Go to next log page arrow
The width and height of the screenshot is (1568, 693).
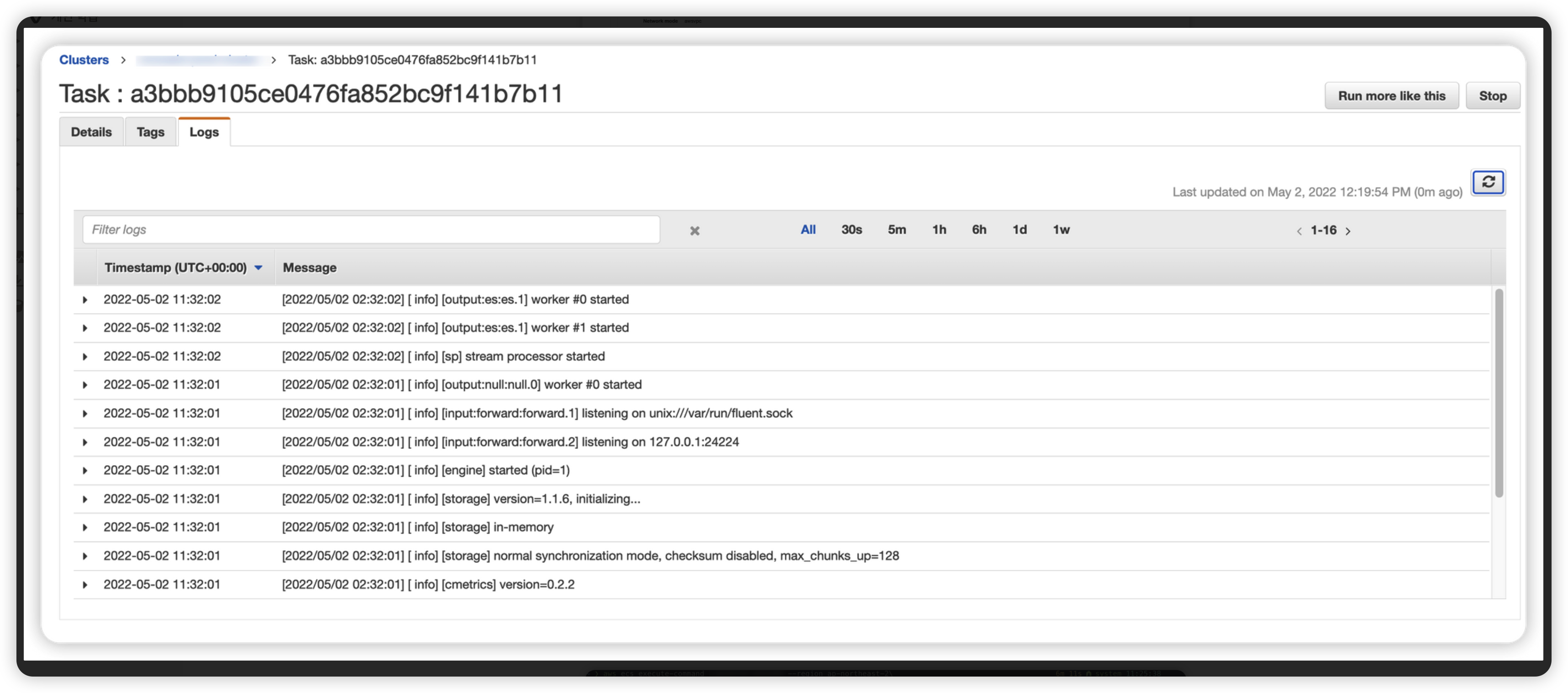[x=1347, y=231]
